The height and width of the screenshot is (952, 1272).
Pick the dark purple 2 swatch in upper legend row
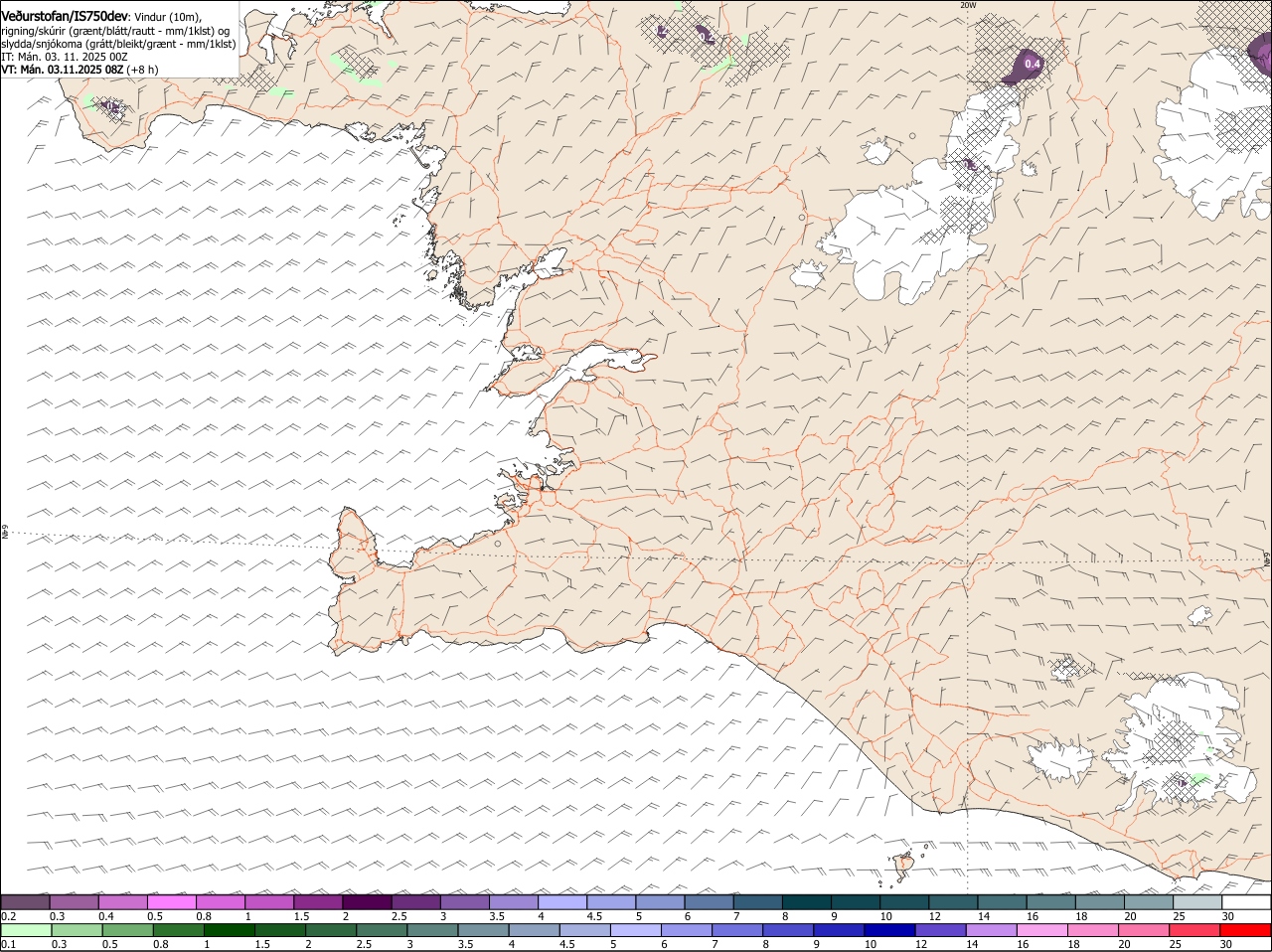[367, 901]
